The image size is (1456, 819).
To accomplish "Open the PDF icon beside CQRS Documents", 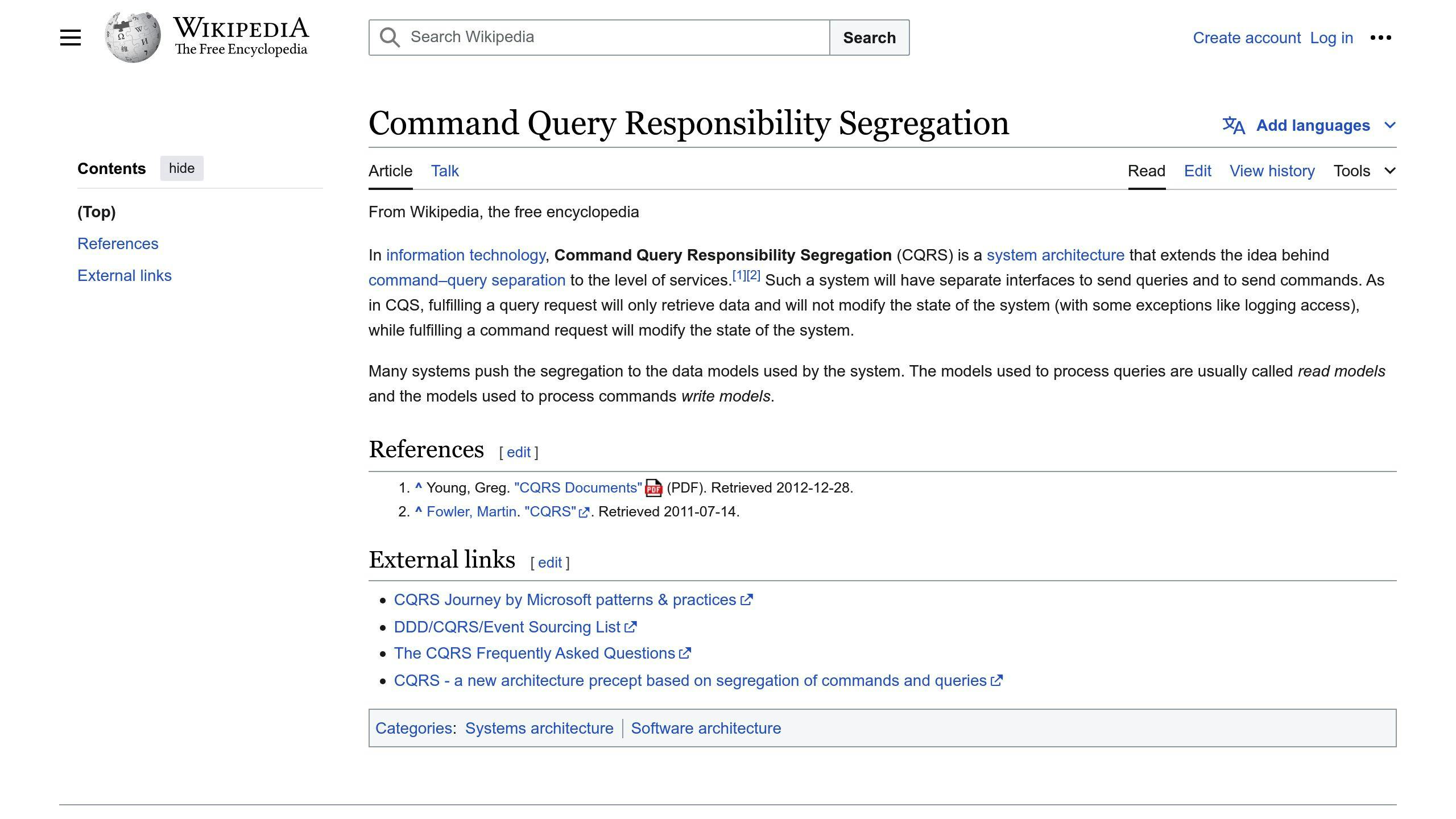I will 653,488.
